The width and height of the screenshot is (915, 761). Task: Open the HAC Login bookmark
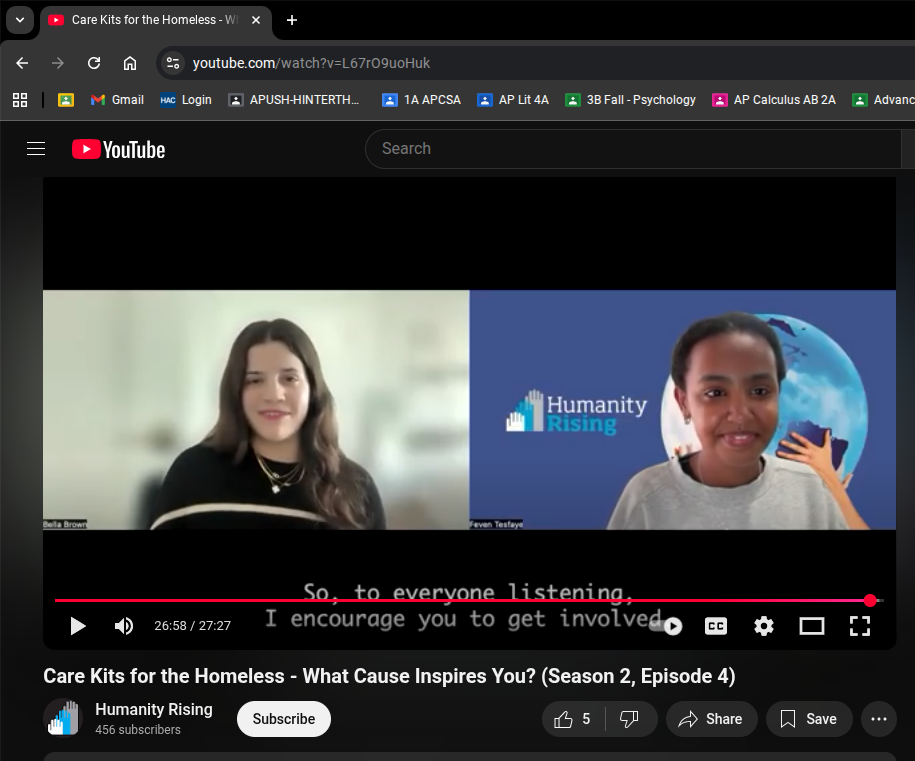[x=186, y=100]
